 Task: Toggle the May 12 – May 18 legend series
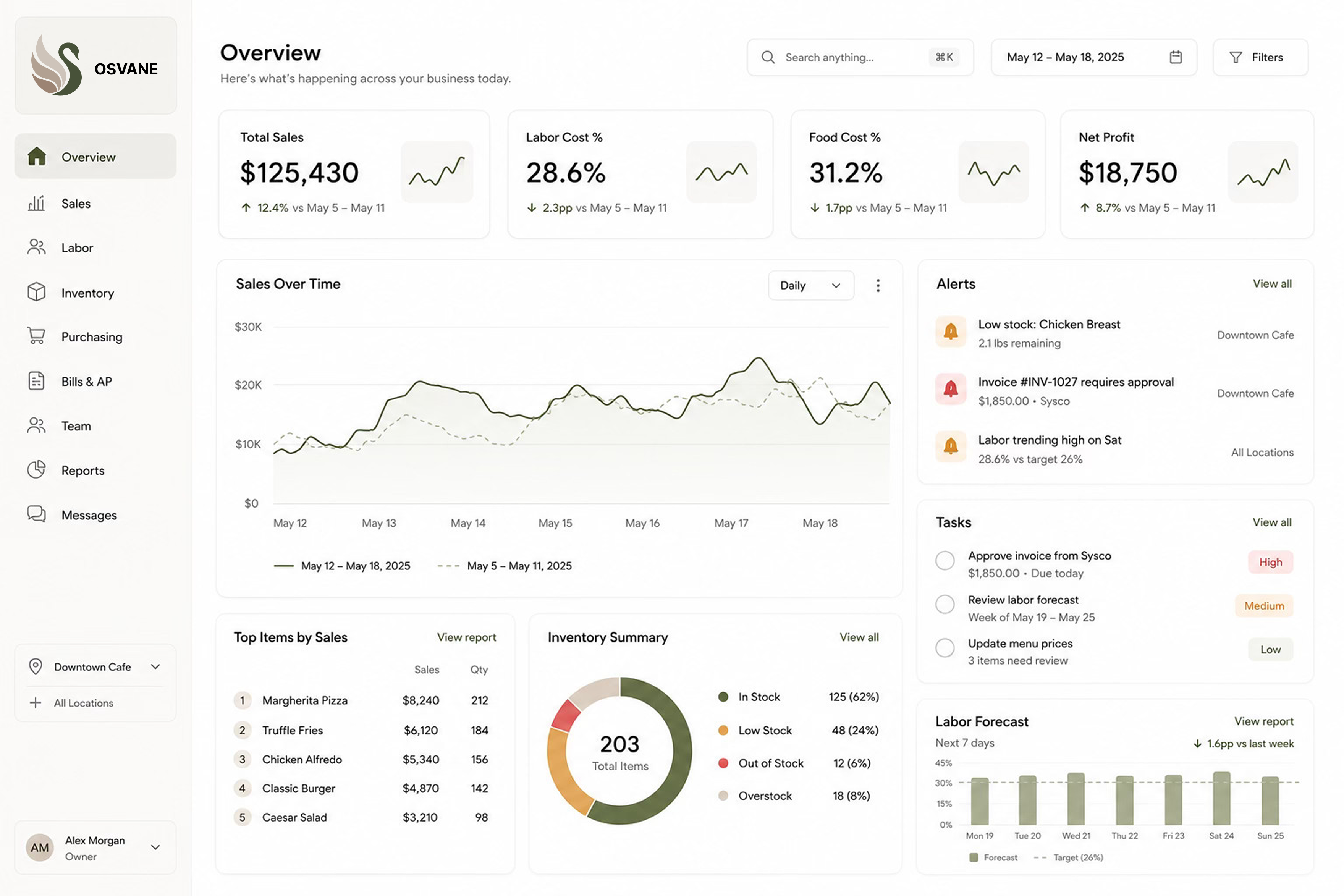coord(342,566)
